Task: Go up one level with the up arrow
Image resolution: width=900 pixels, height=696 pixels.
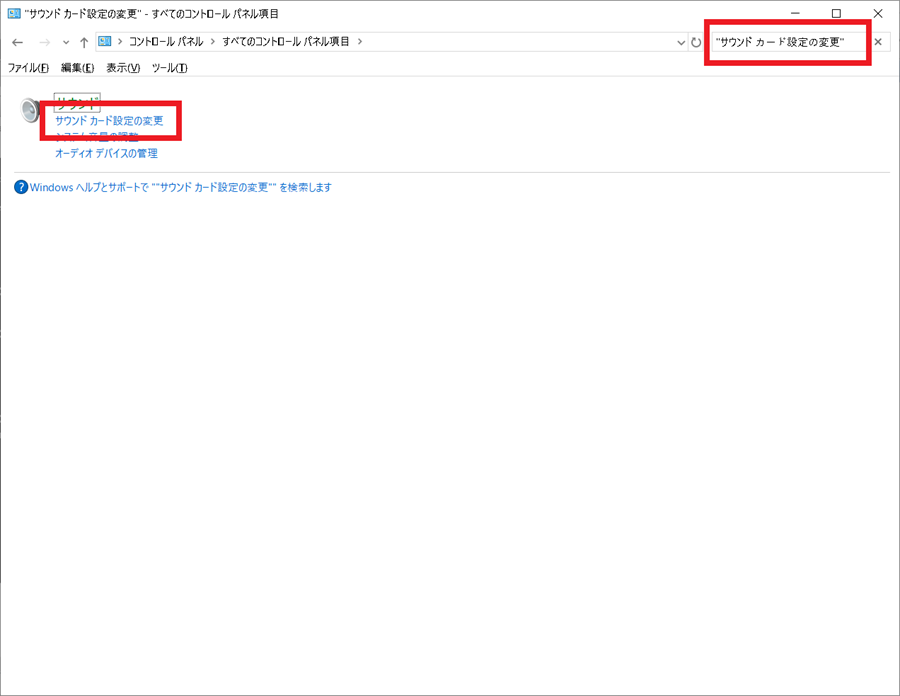Action: click(x=84, y=41)
